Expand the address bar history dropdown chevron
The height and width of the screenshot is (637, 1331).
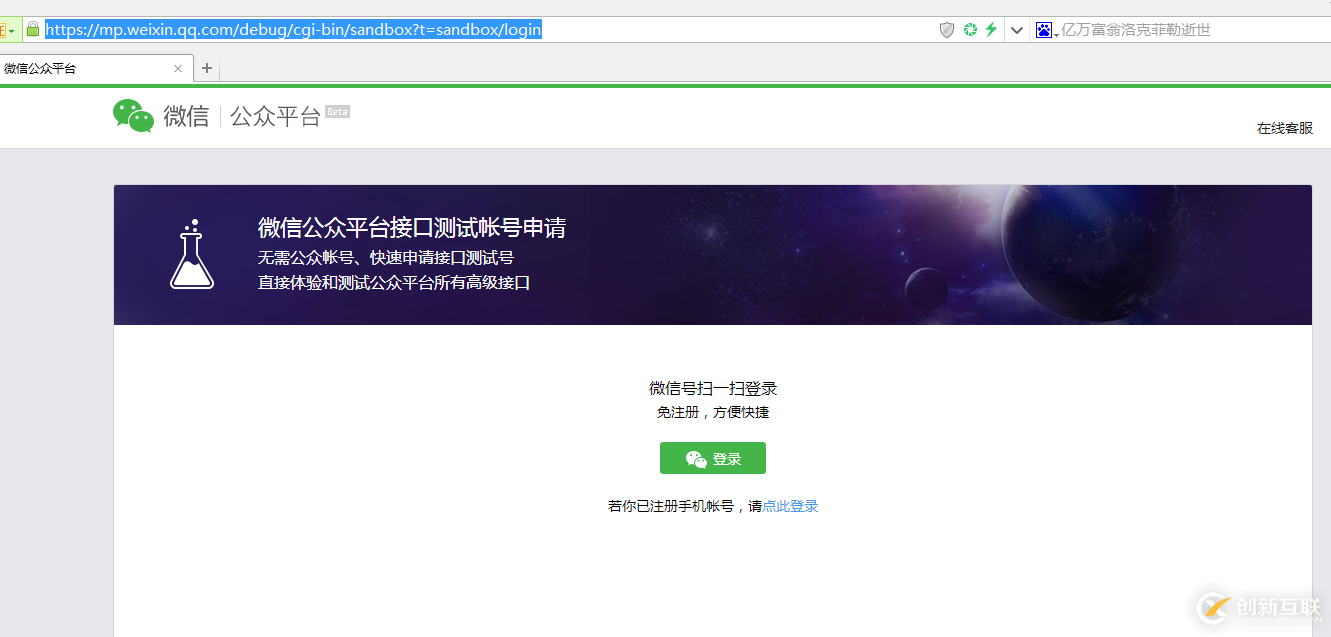(1017, 30)
